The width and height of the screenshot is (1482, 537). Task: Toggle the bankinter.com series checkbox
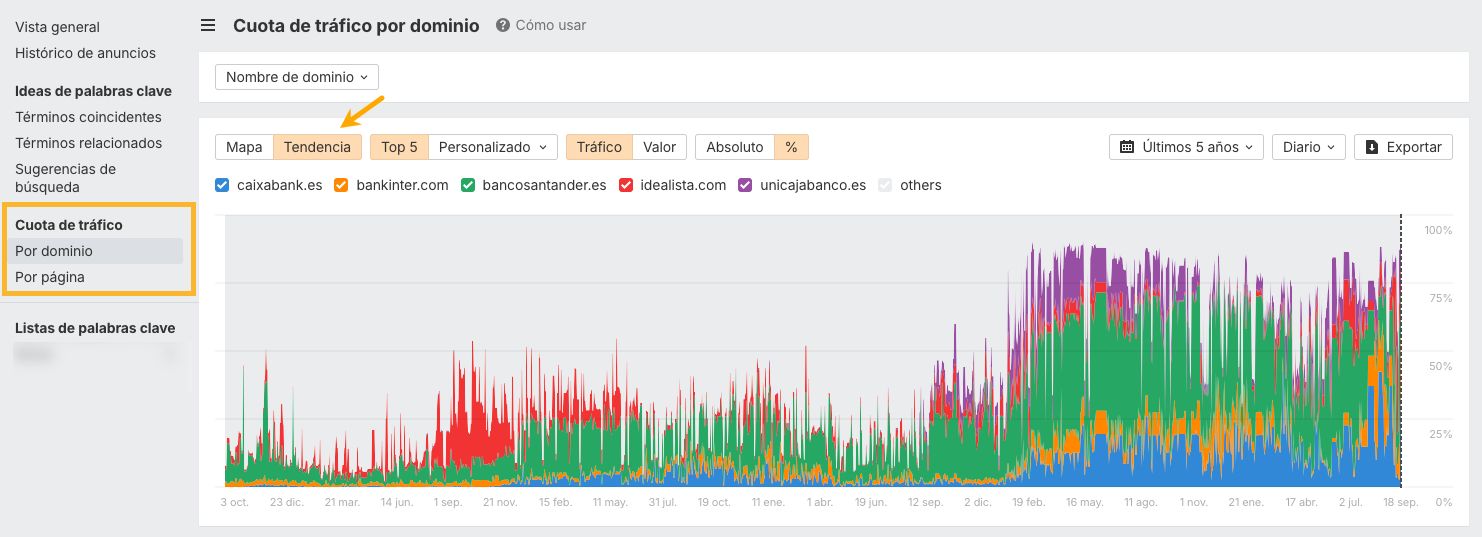[341, 185]
